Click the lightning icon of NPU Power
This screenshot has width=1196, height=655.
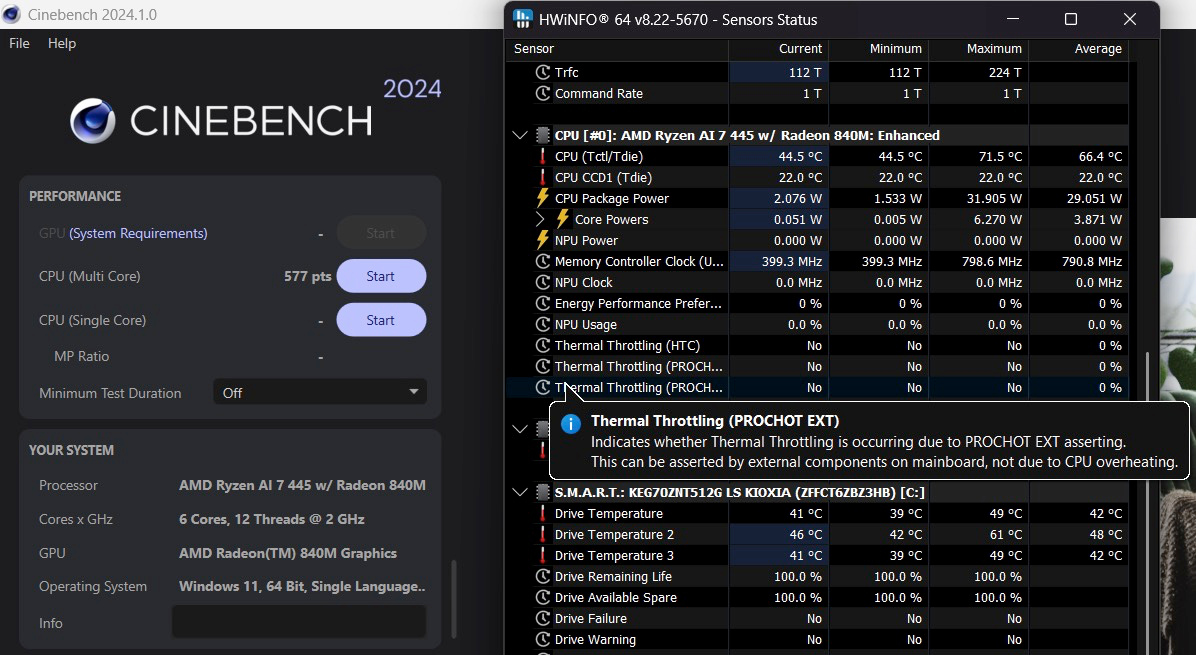tap(542, 240)
